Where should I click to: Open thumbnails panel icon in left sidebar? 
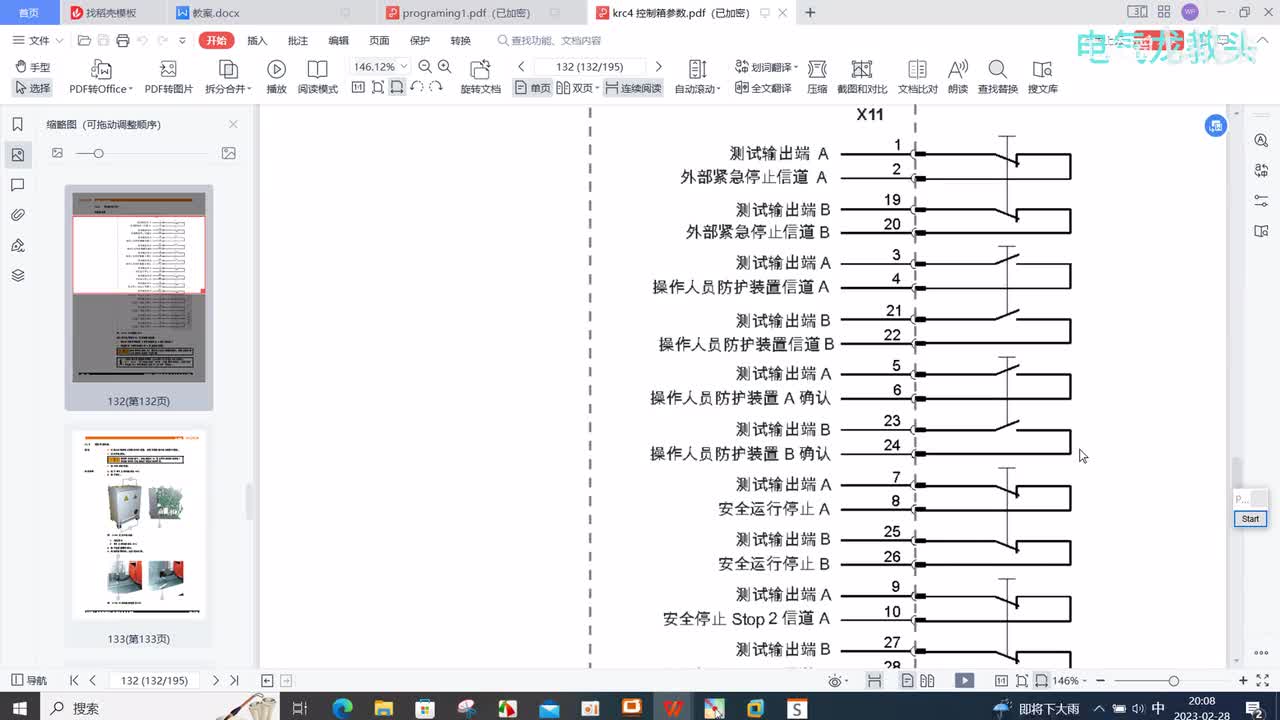(x=17, y=155)
